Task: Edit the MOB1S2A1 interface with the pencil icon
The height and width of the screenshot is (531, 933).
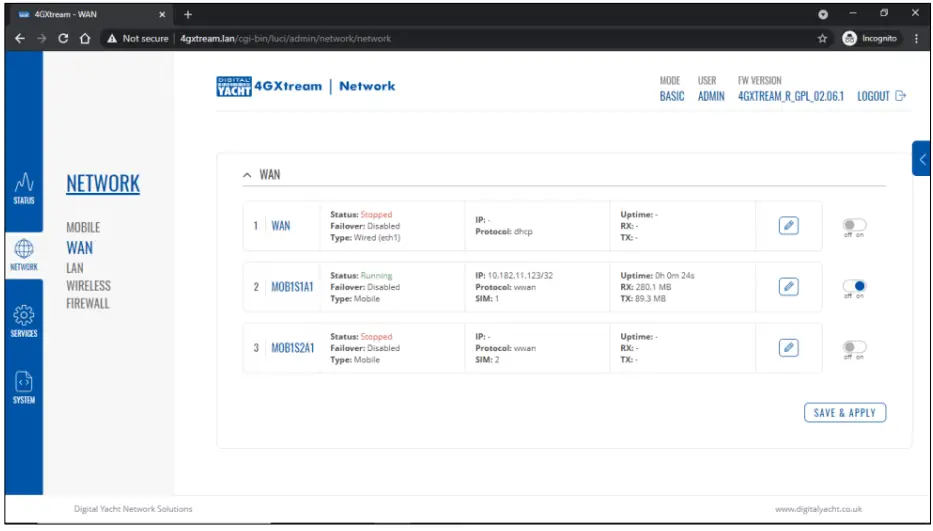Action: pos(788,348)
